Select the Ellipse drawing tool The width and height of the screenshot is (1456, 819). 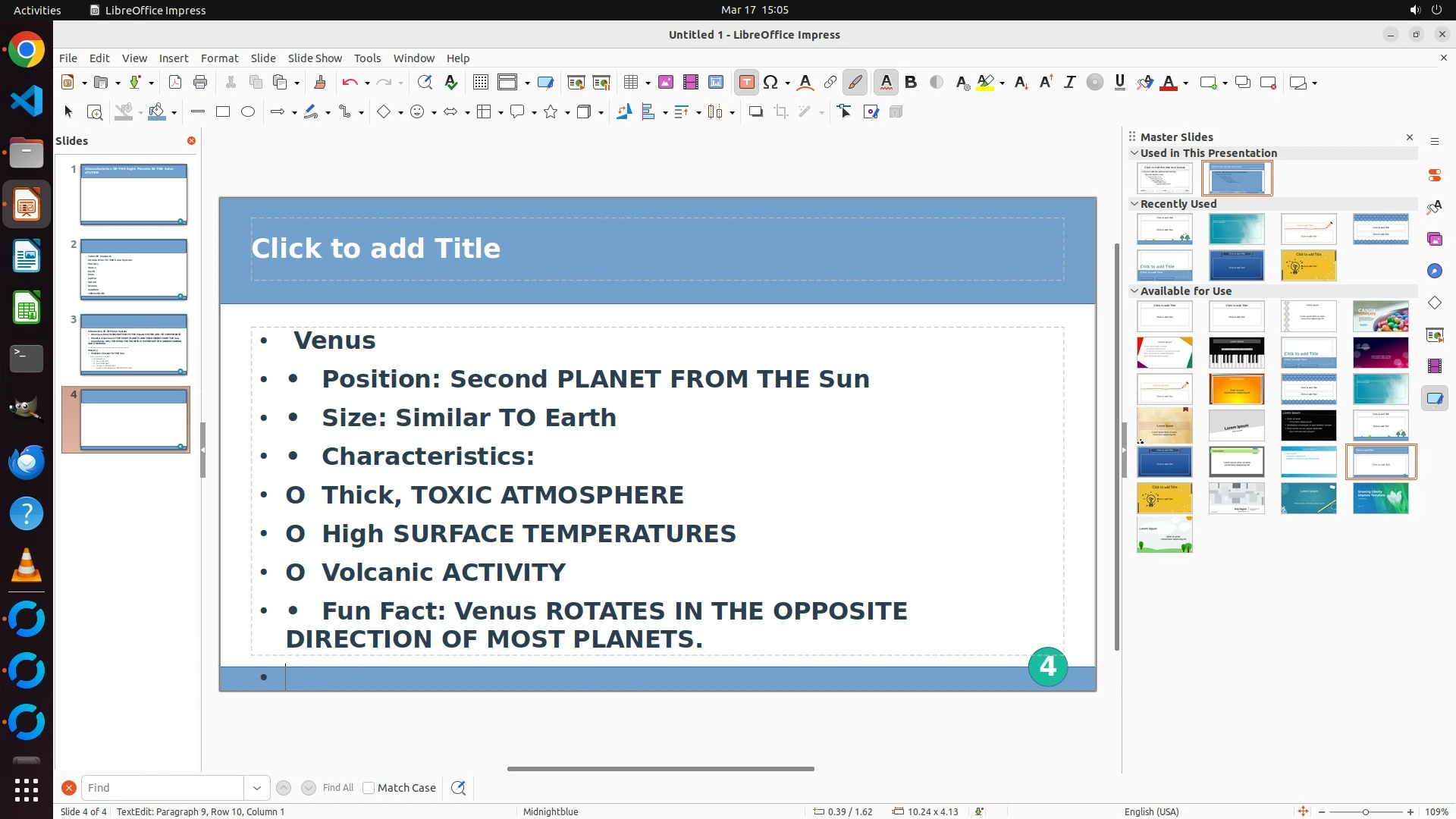click(x=248, y=112)
